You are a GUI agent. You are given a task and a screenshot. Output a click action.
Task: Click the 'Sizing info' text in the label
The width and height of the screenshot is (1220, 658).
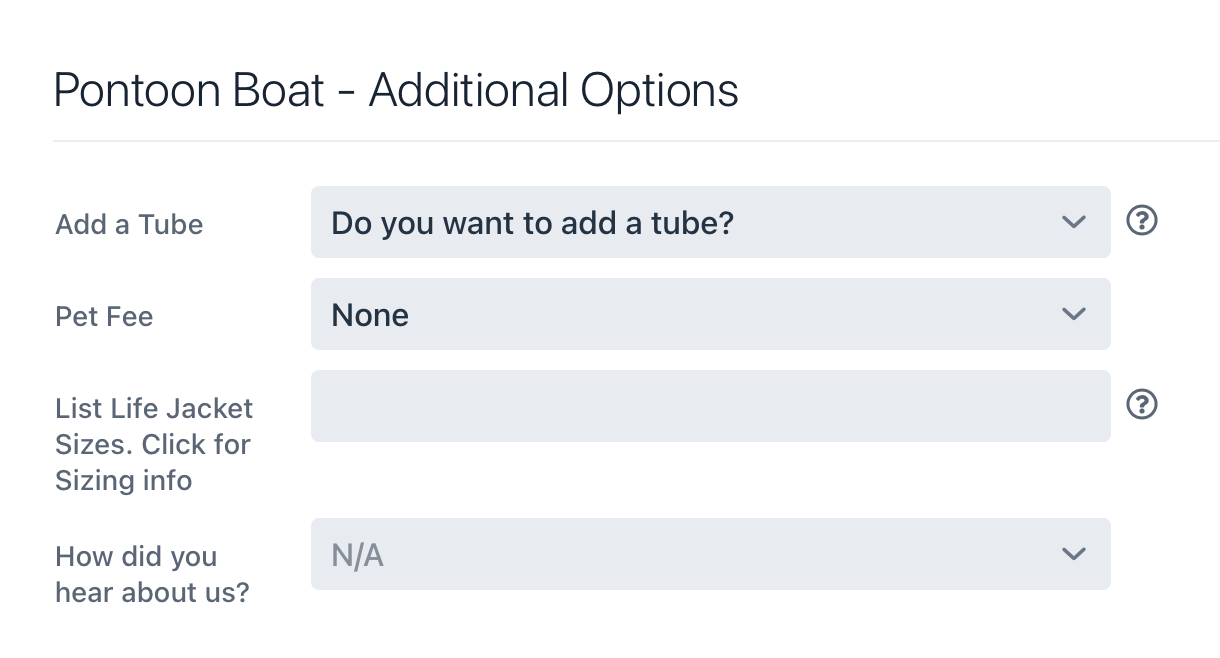123,481
